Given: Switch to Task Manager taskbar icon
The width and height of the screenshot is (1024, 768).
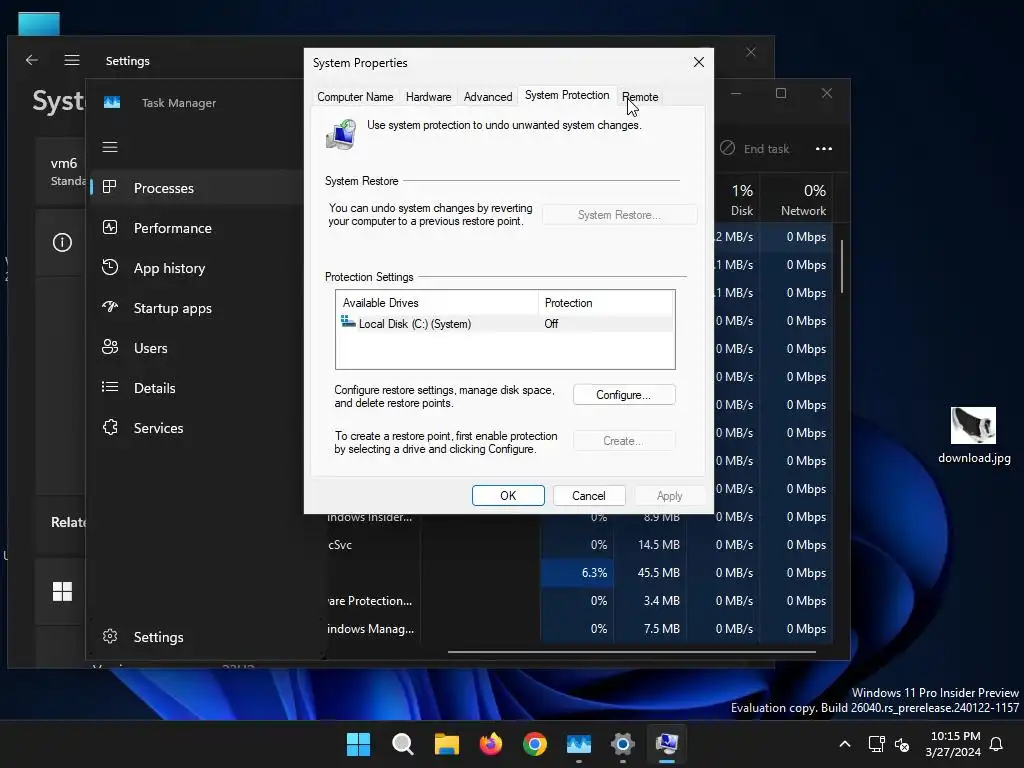Looking at the screenshot, I should point(579,744).
